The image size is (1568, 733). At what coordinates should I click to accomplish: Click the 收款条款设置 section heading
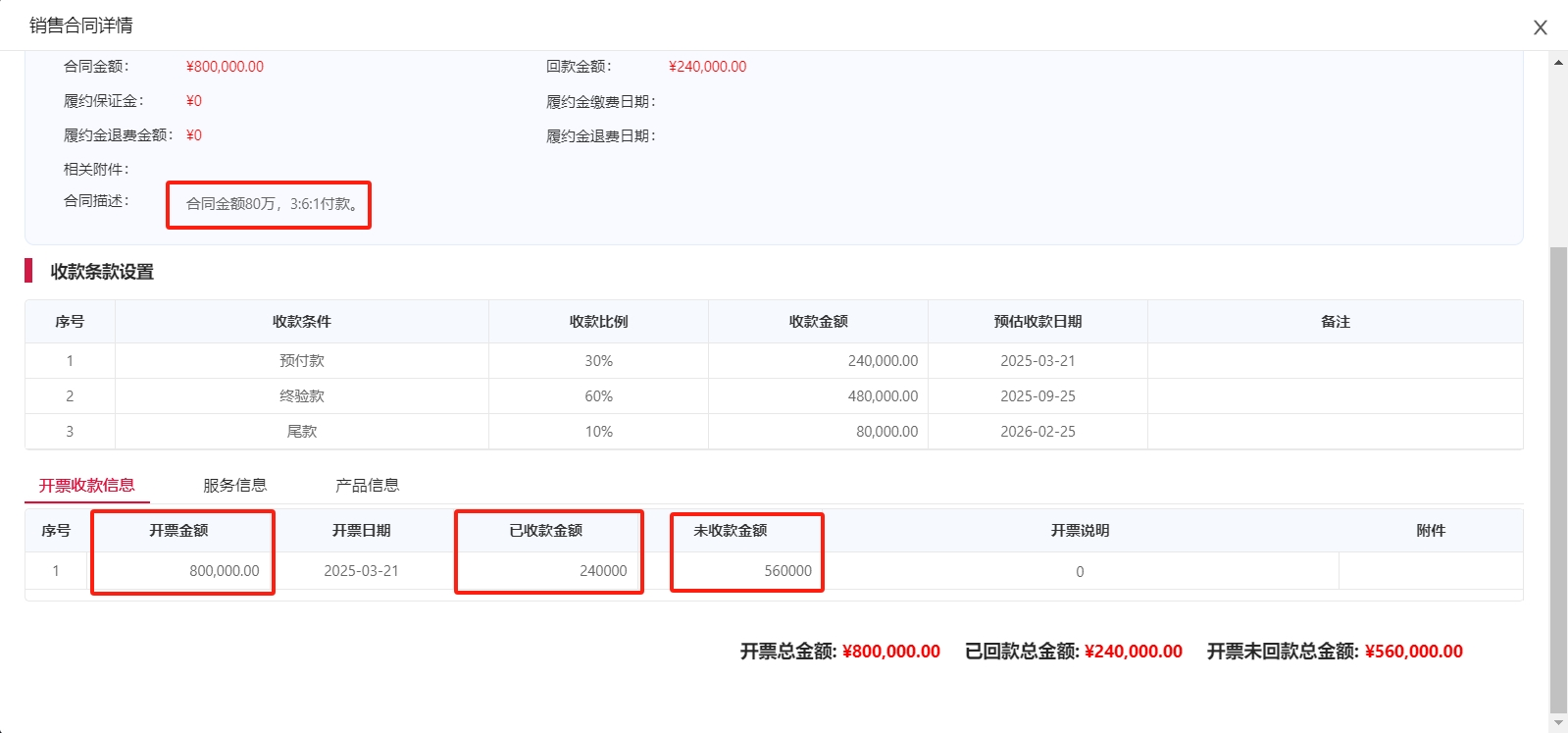102,272
